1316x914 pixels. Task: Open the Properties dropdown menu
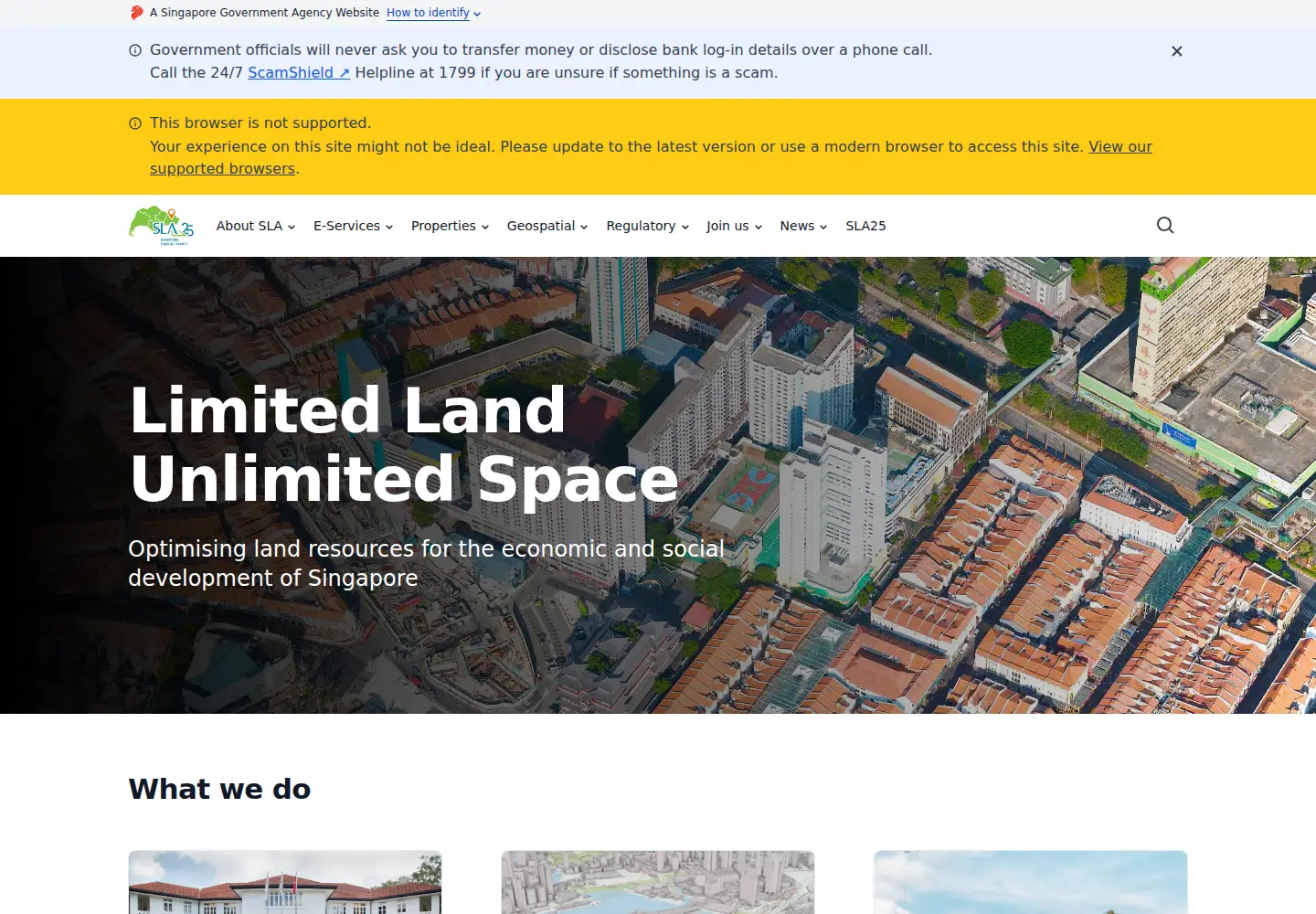450,226
